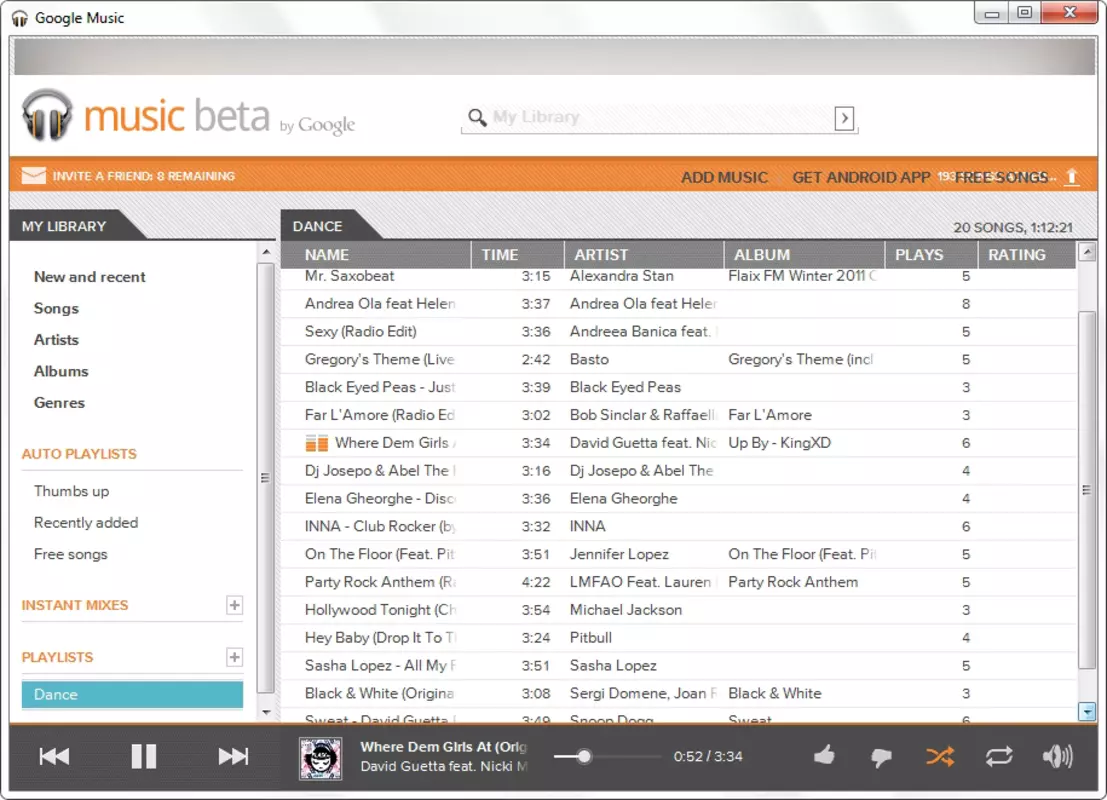Screen dimensions: 1107x800
Task: Click the magnifier search icon
Action: [x=477, y=117]
